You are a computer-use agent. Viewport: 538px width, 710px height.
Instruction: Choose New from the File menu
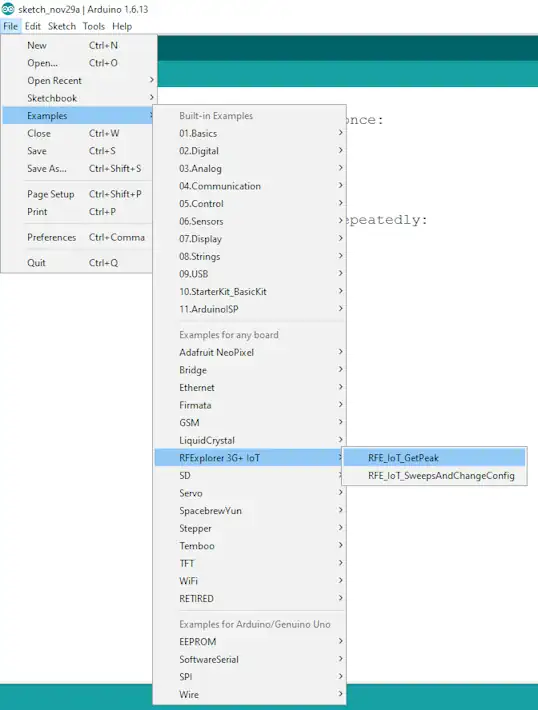79,45
